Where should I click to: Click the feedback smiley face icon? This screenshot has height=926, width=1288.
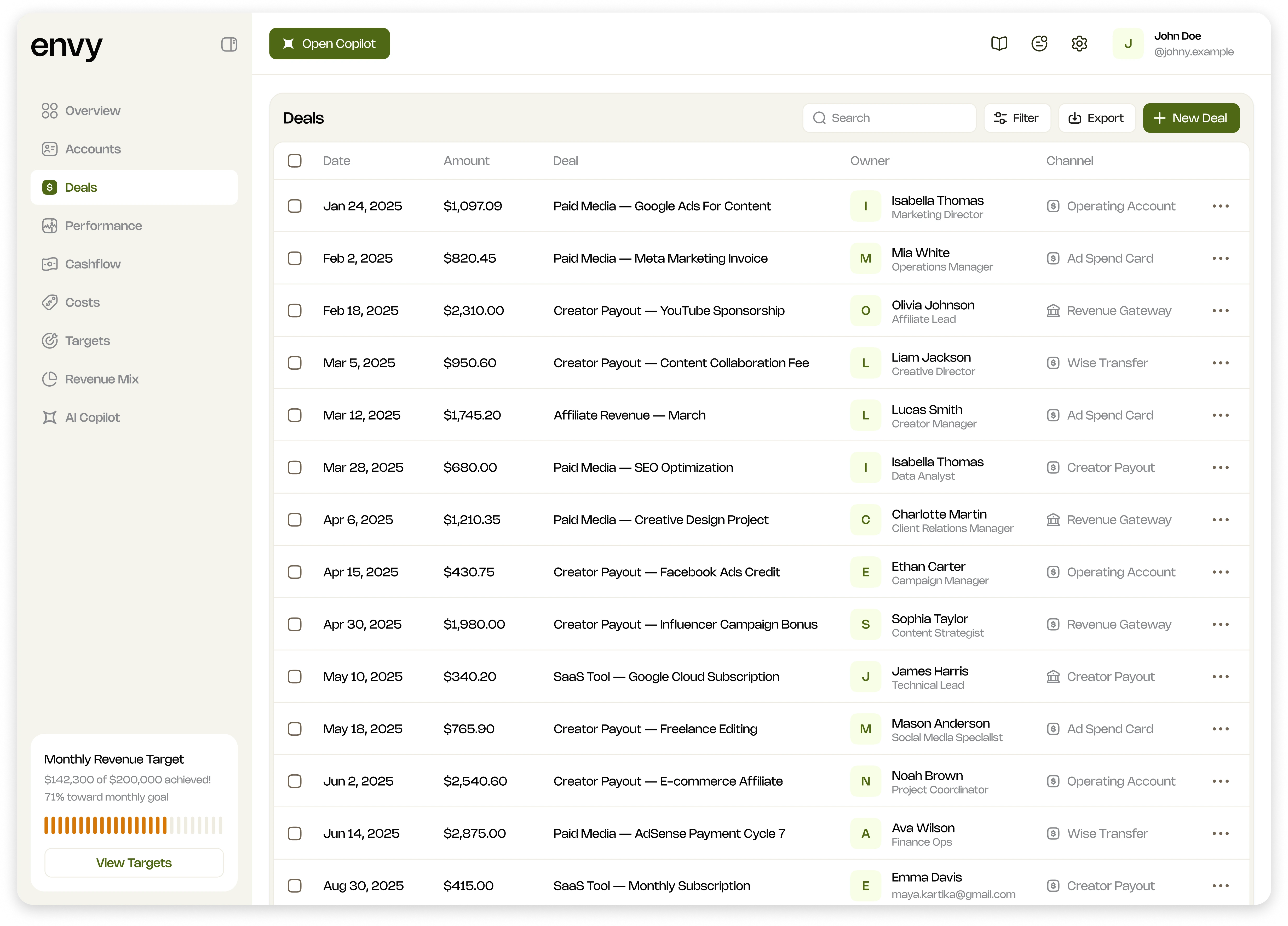click(1039, 44)
